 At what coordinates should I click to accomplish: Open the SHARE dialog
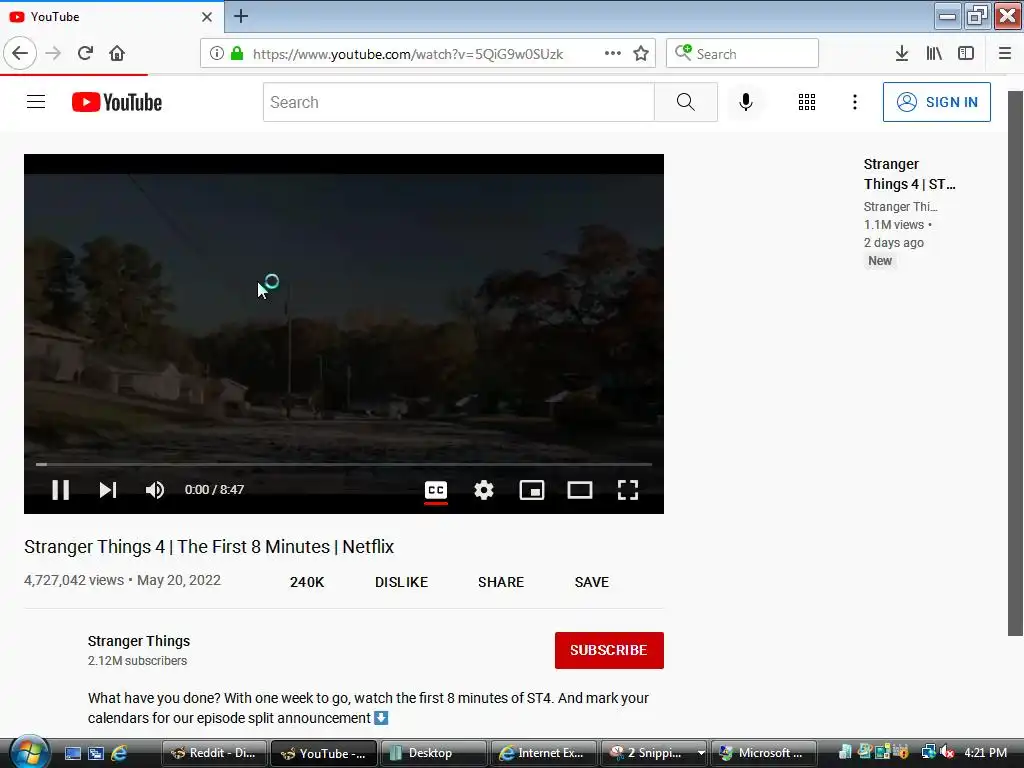tap(501, 582)
